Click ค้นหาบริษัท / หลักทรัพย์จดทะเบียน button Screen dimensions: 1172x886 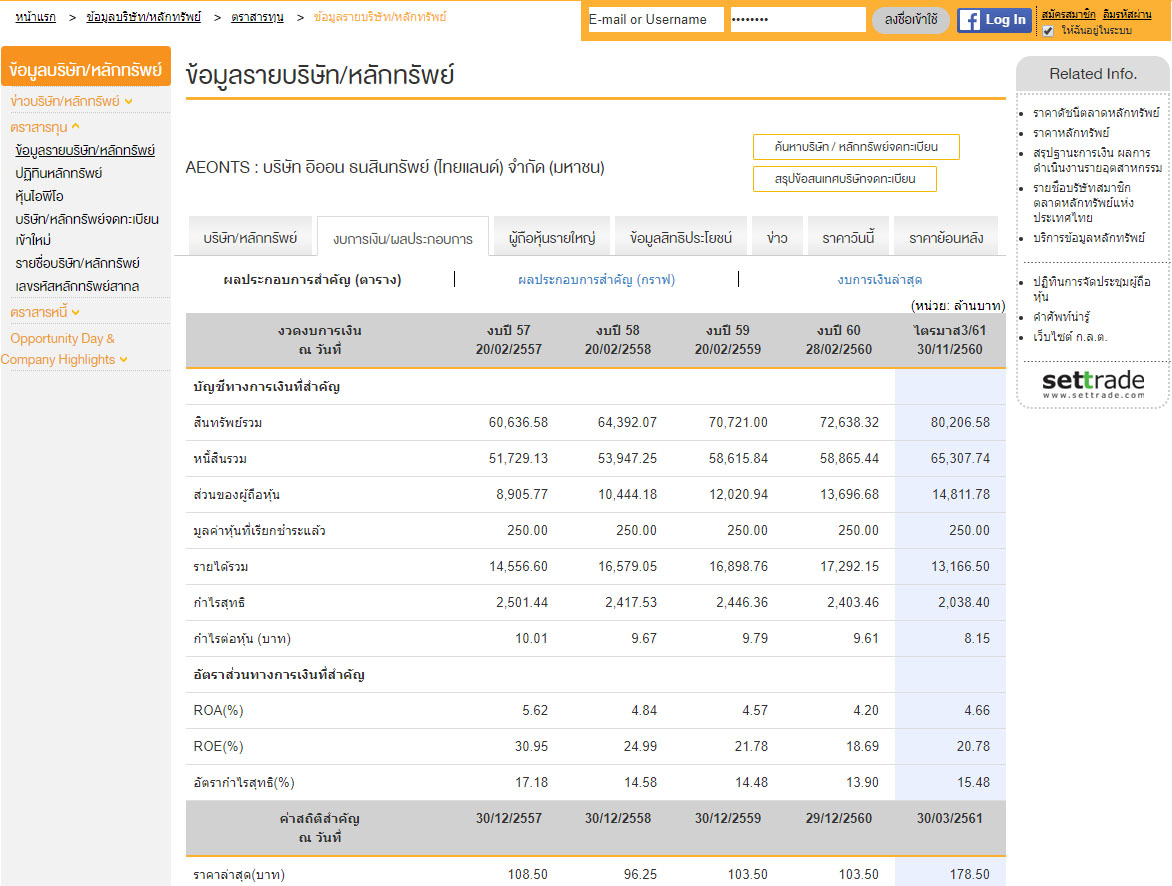[857, 147]
